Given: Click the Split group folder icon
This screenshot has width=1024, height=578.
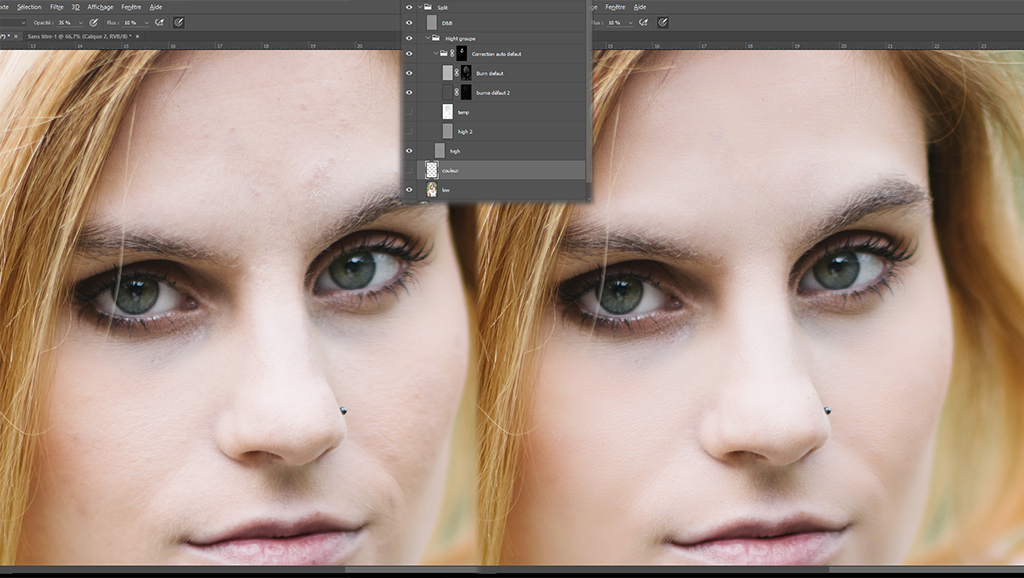Looking at the screenshot, I should click(428, 6).
